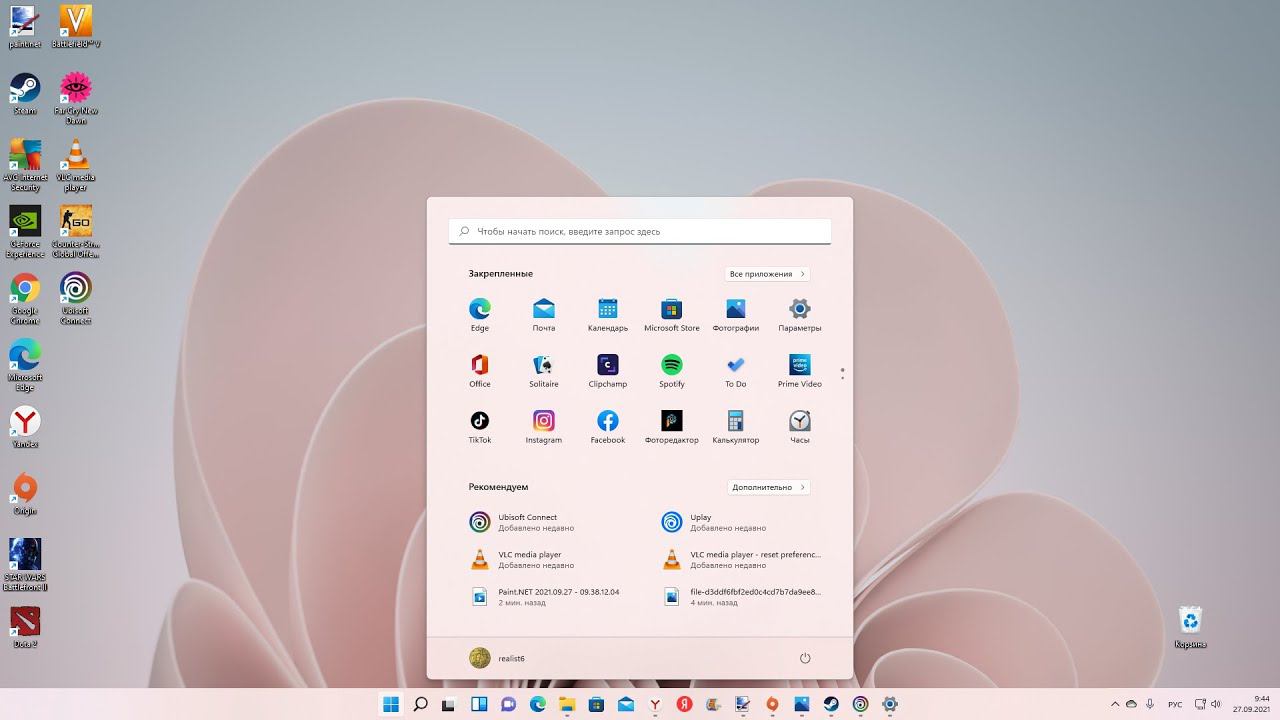Select the Battlefield V desktop shortcut
The height and width of the screenshot is (720, 1280).
pos(76,27)
